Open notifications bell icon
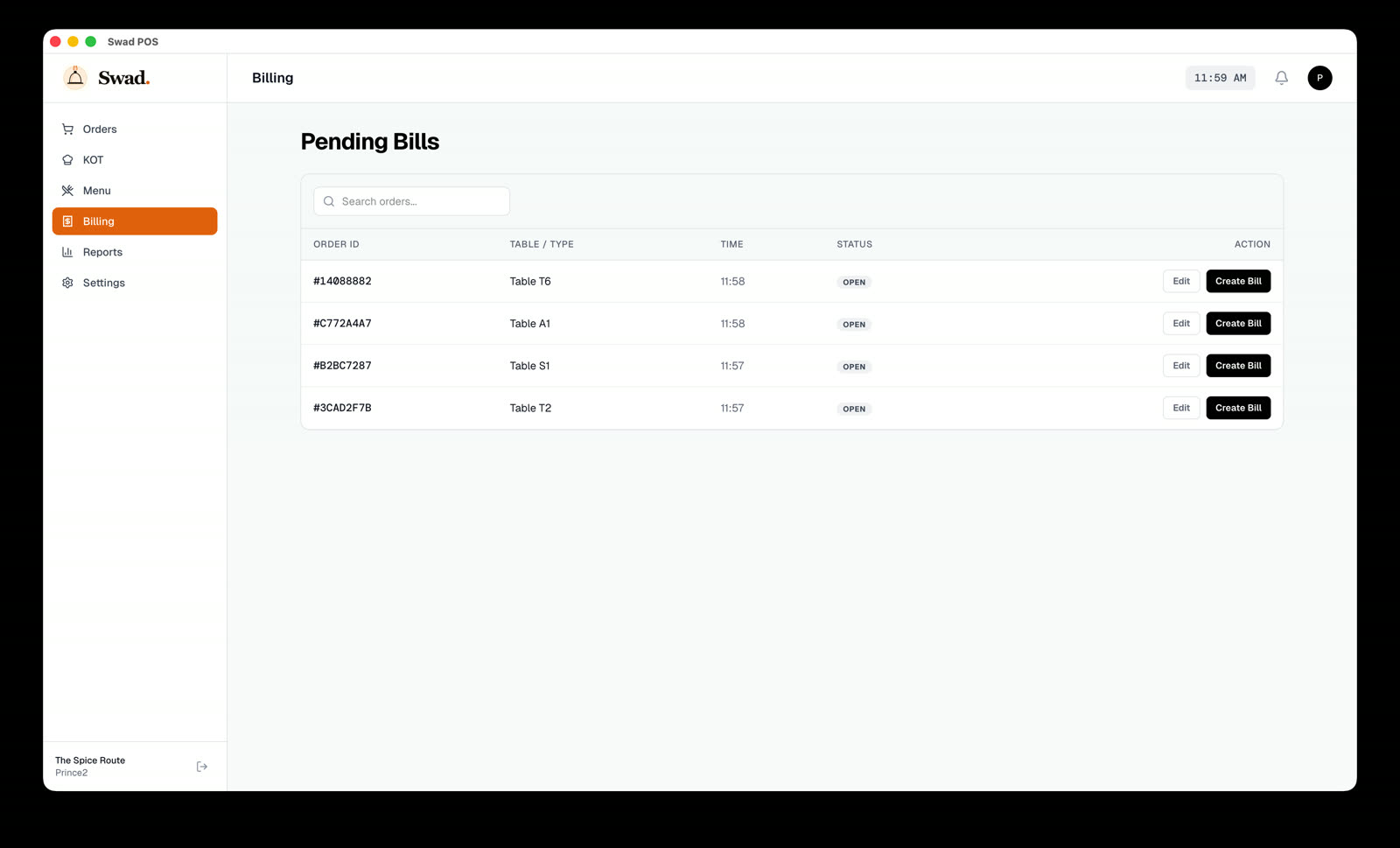Viewport: 1400px width, 848px height. pyautogui.click(x=1281, y=78)
